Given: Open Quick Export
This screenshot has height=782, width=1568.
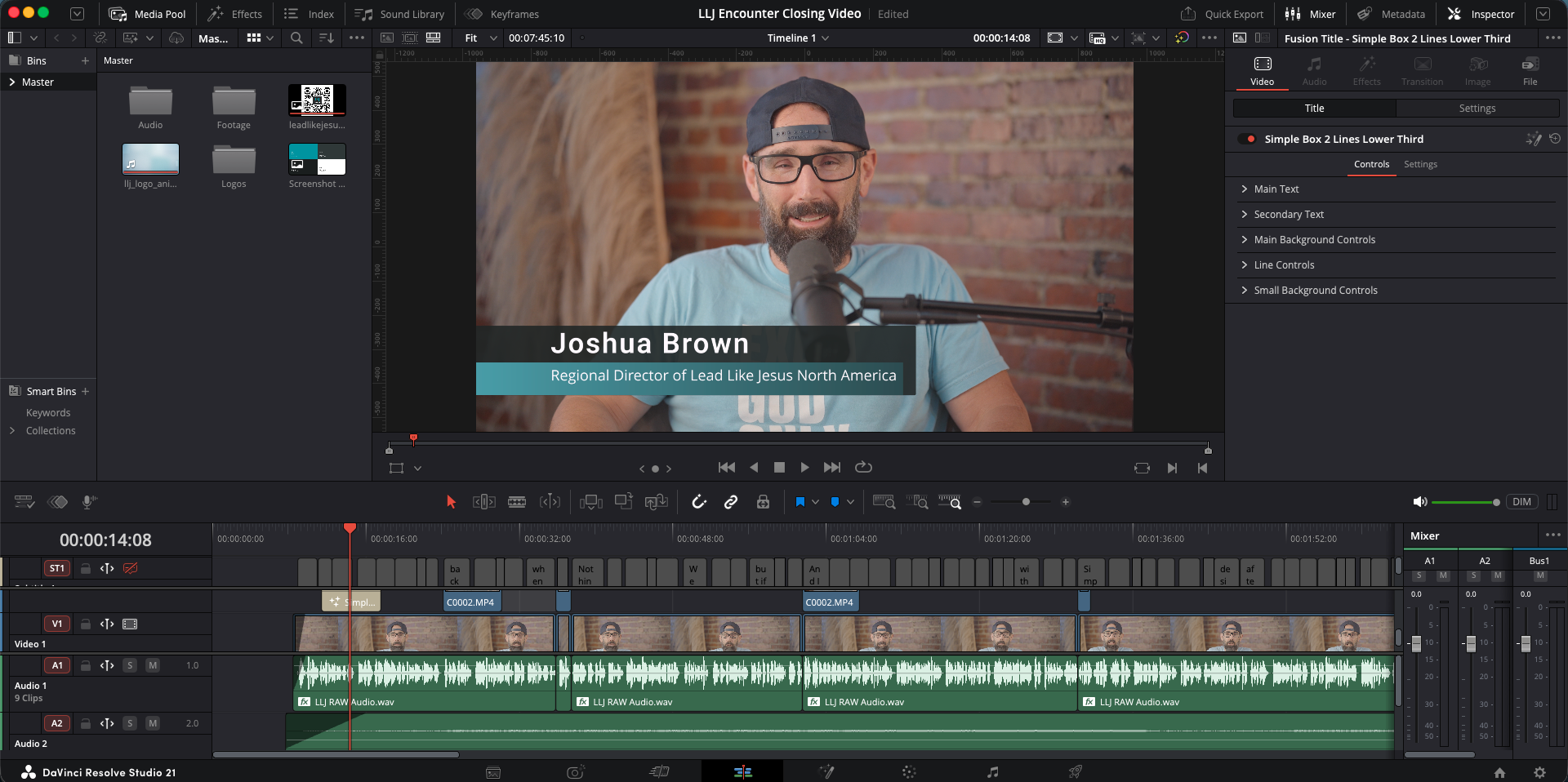Looking at the screenshot, I should tap(1223, 14).
